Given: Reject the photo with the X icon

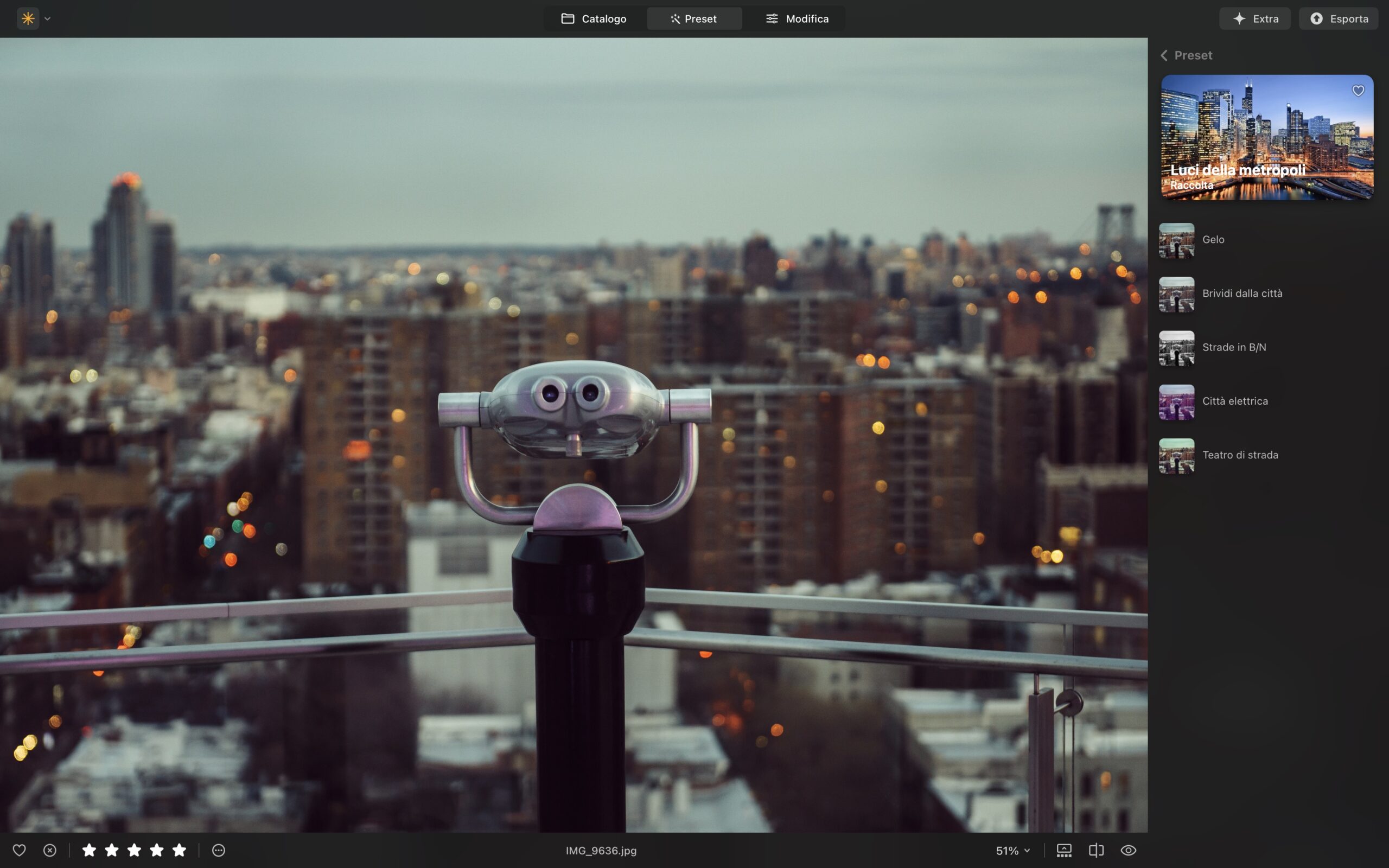Looking at the screenshot, I should [x=50, y=850].
